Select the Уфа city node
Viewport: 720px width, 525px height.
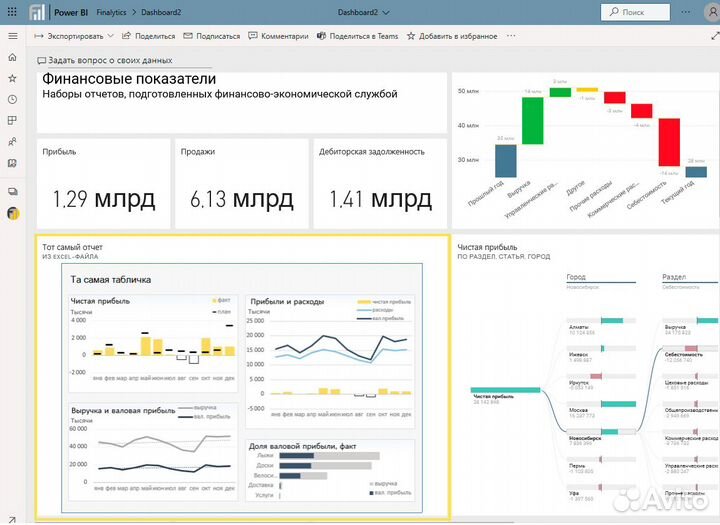tap(602, 487)
